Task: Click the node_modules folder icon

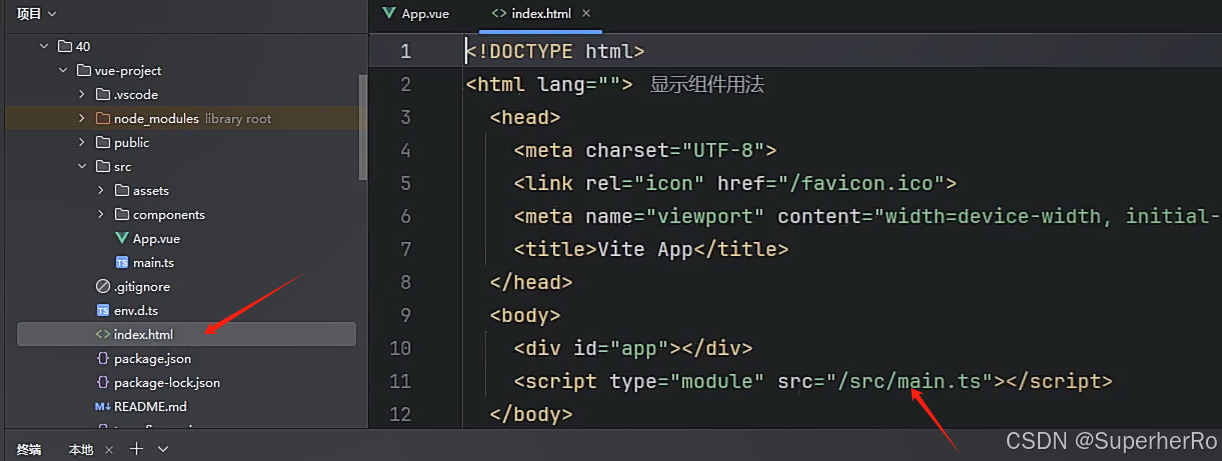Action: tap(103, 118)
